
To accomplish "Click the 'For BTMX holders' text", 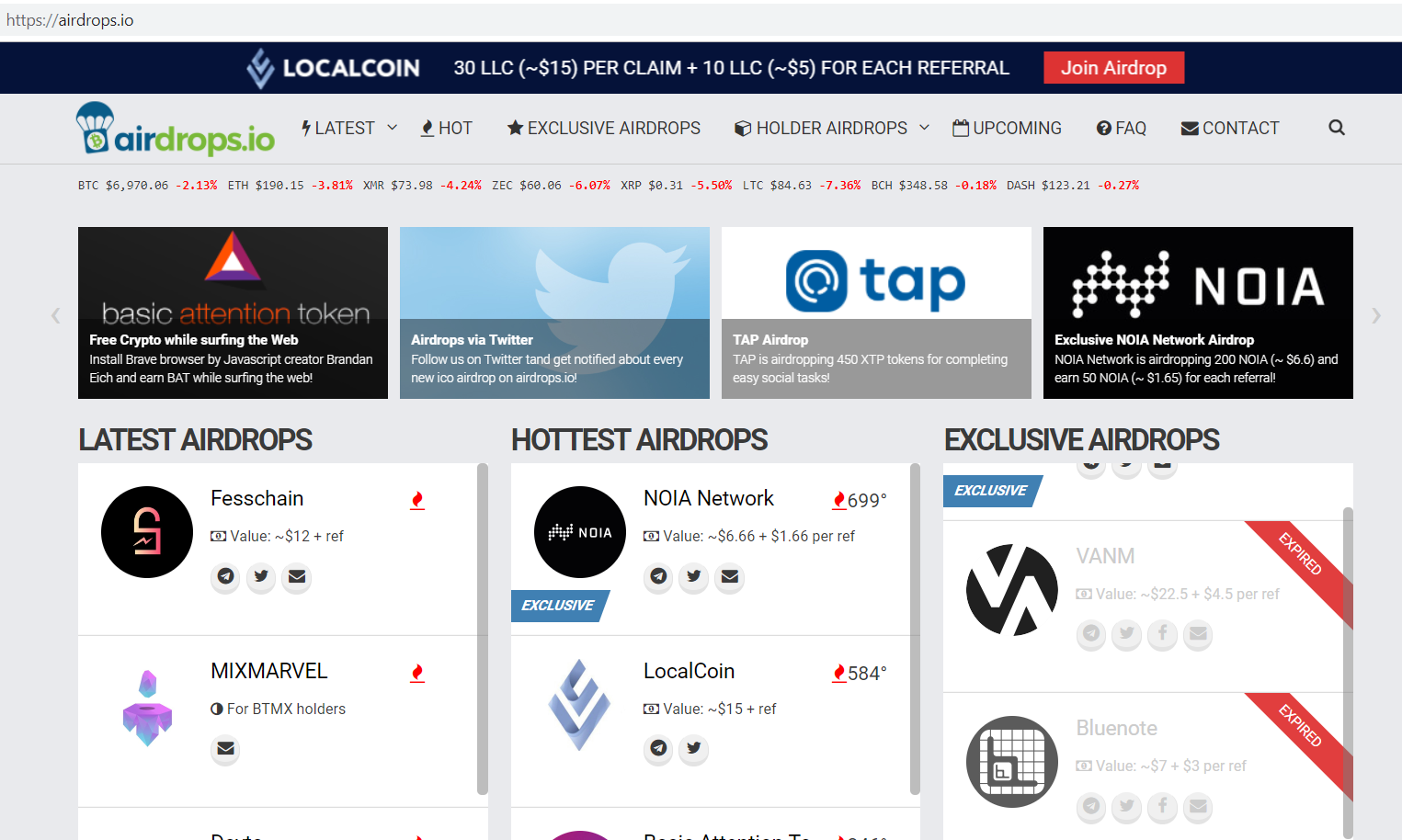I will [x=286, y=709].
